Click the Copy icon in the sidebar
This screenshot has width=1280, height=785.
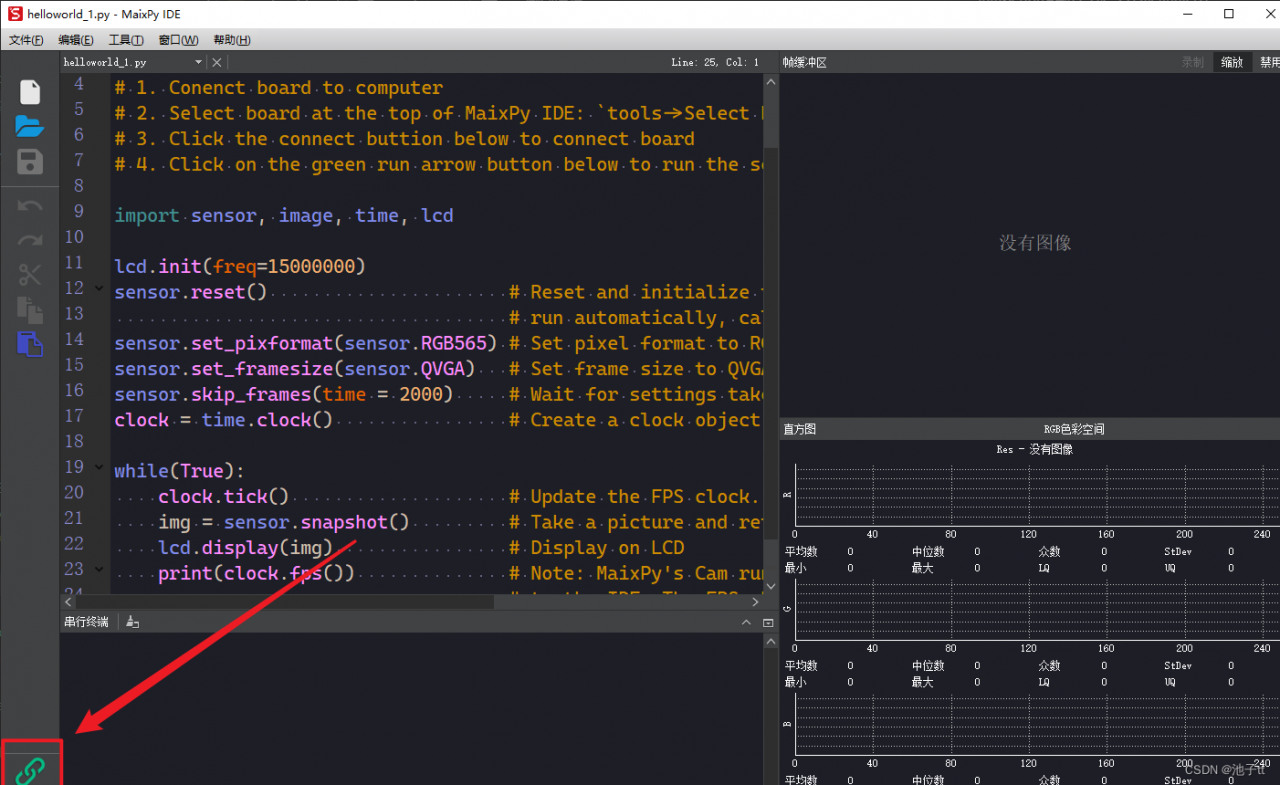(30, 309)
